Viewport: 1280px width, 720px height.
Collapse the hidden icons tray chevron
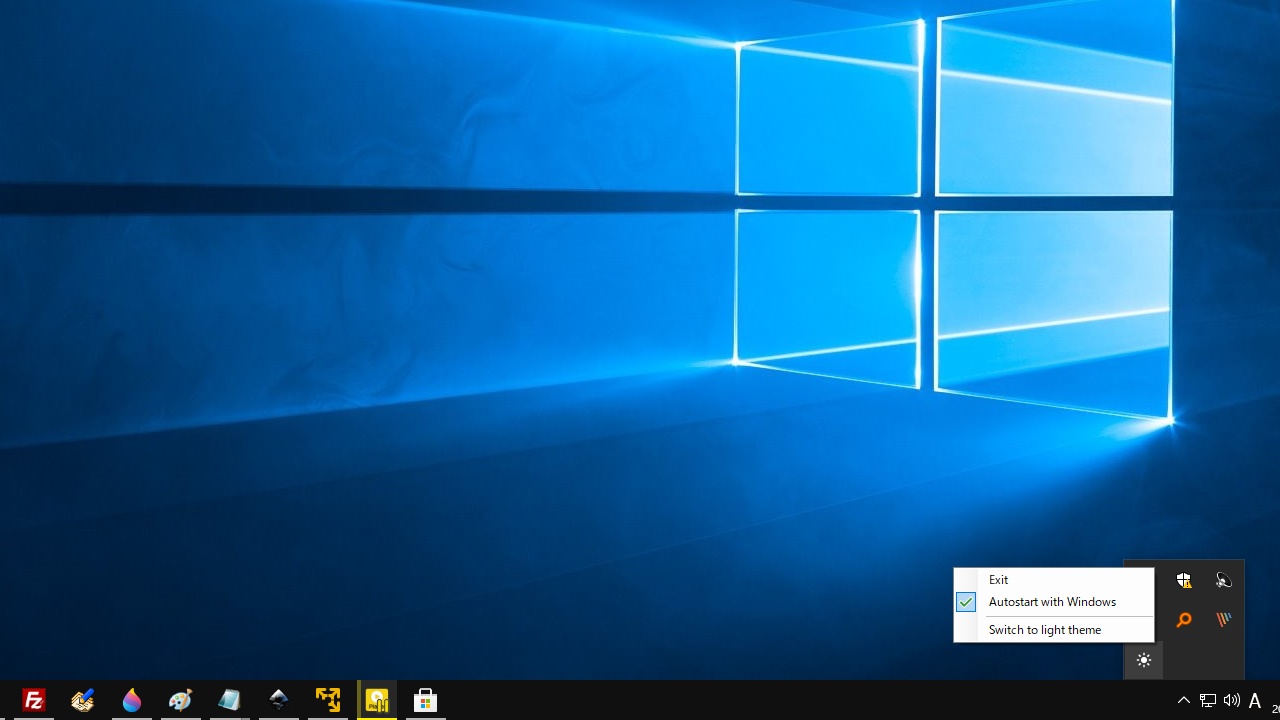(1184, 700)
